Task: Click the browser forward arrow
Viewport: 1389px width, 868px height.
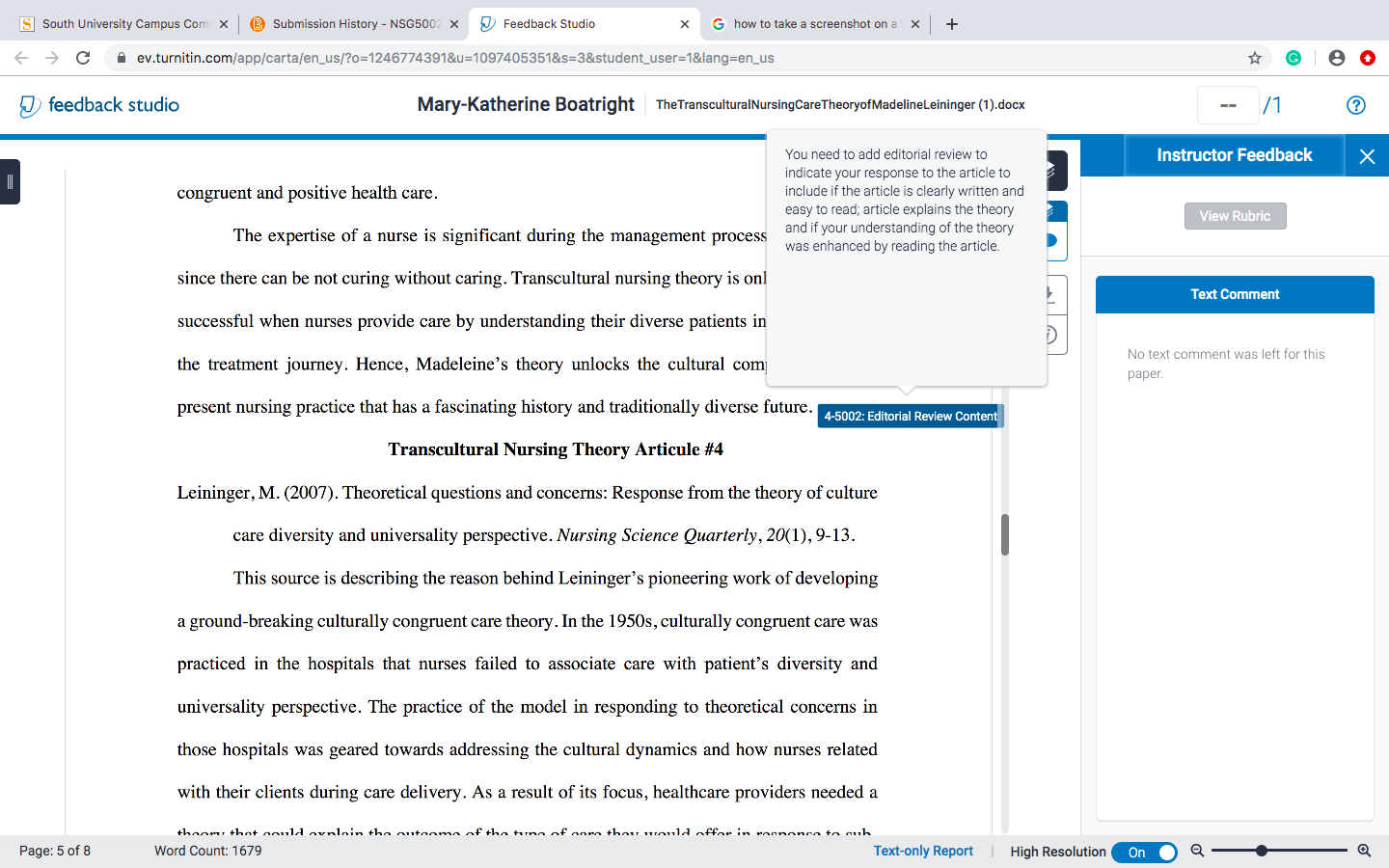Action: 52,58
